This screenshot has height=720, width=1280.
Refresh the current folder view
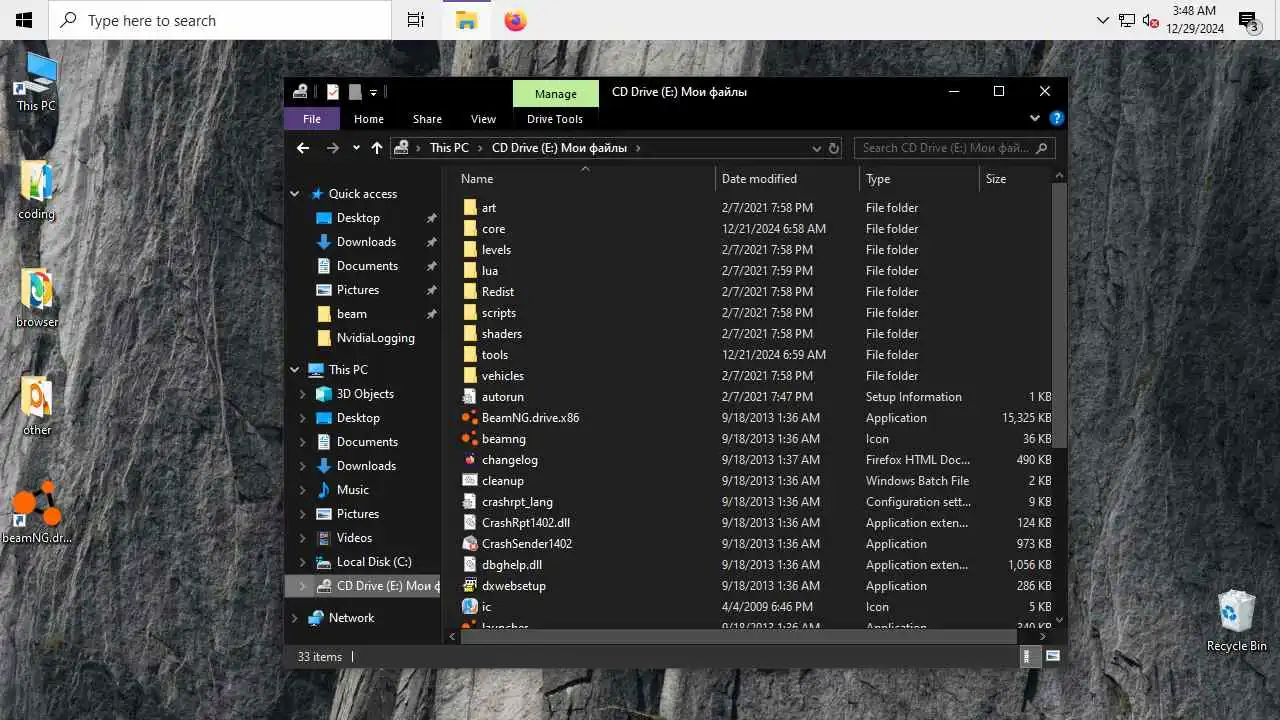coord(834,148)
